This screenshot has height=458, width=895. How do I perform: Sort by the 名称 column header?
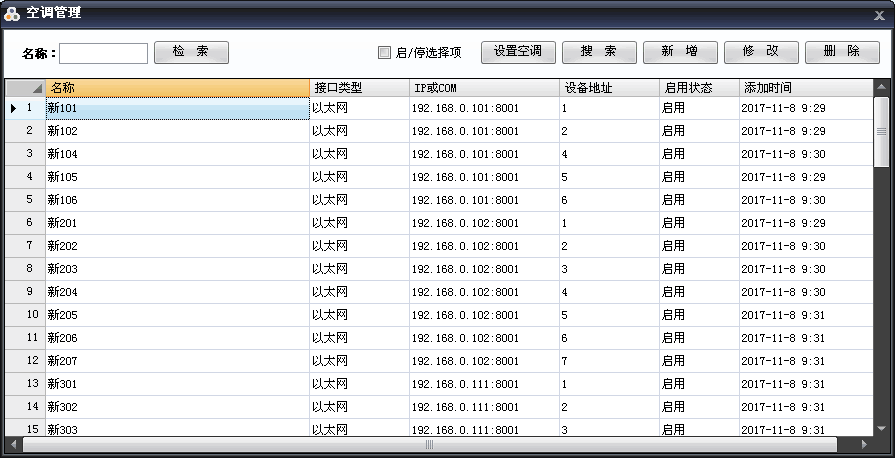(177, 88)
